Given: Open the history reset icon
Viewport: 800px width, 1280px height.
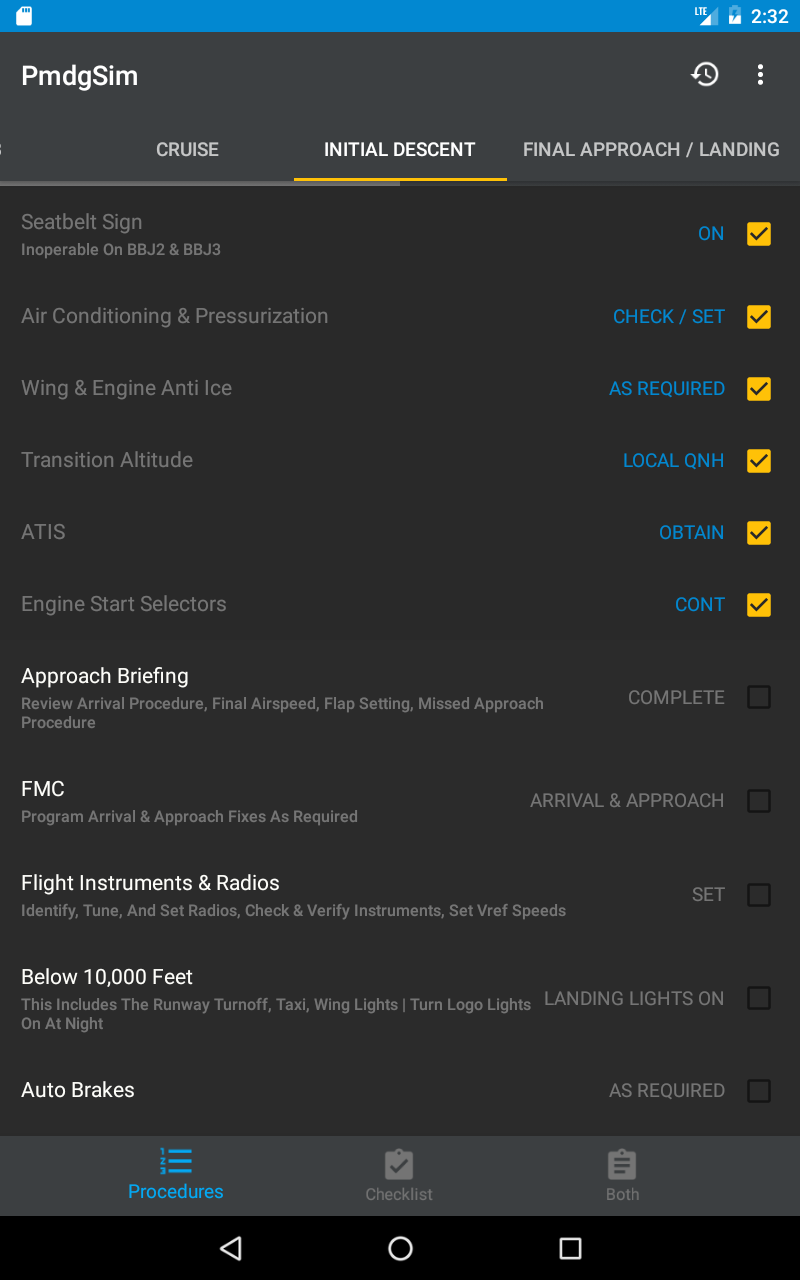Looking at the screenshot, I should 705,75.
